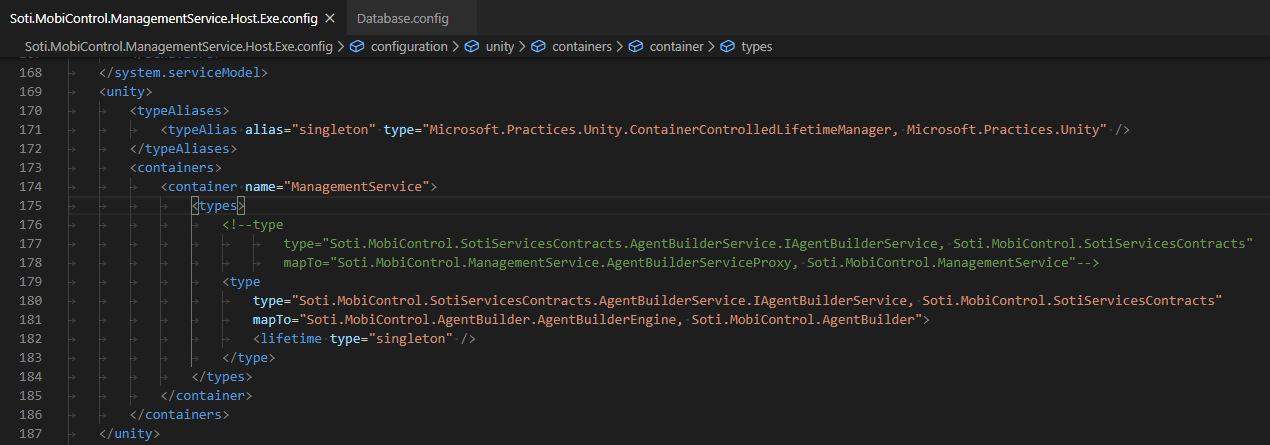Image resolution: width=1270 pixels, height=445 pixels.
Task: Expand the chevron after containers breadcrumb
Action: tap(621, 47)
